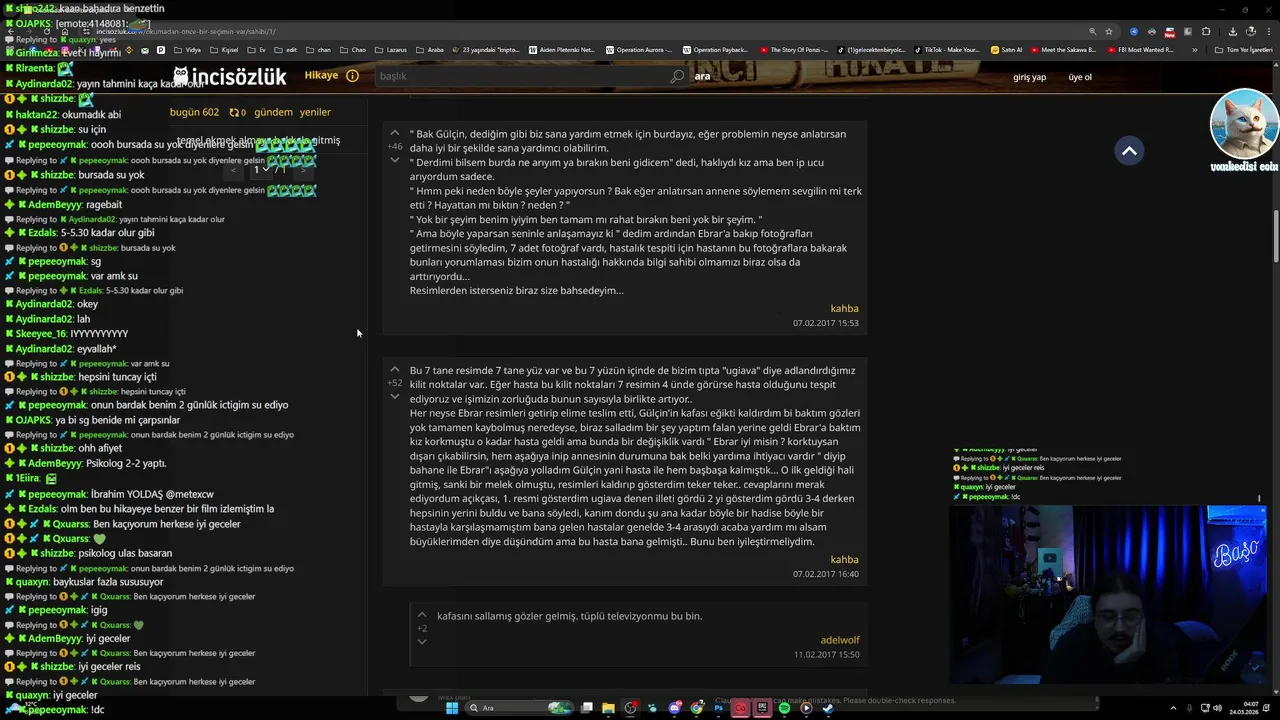The height and width of the screenshot is (720, 1280).
Task: Open the Windows Start menu
Action: coord(452,708)
